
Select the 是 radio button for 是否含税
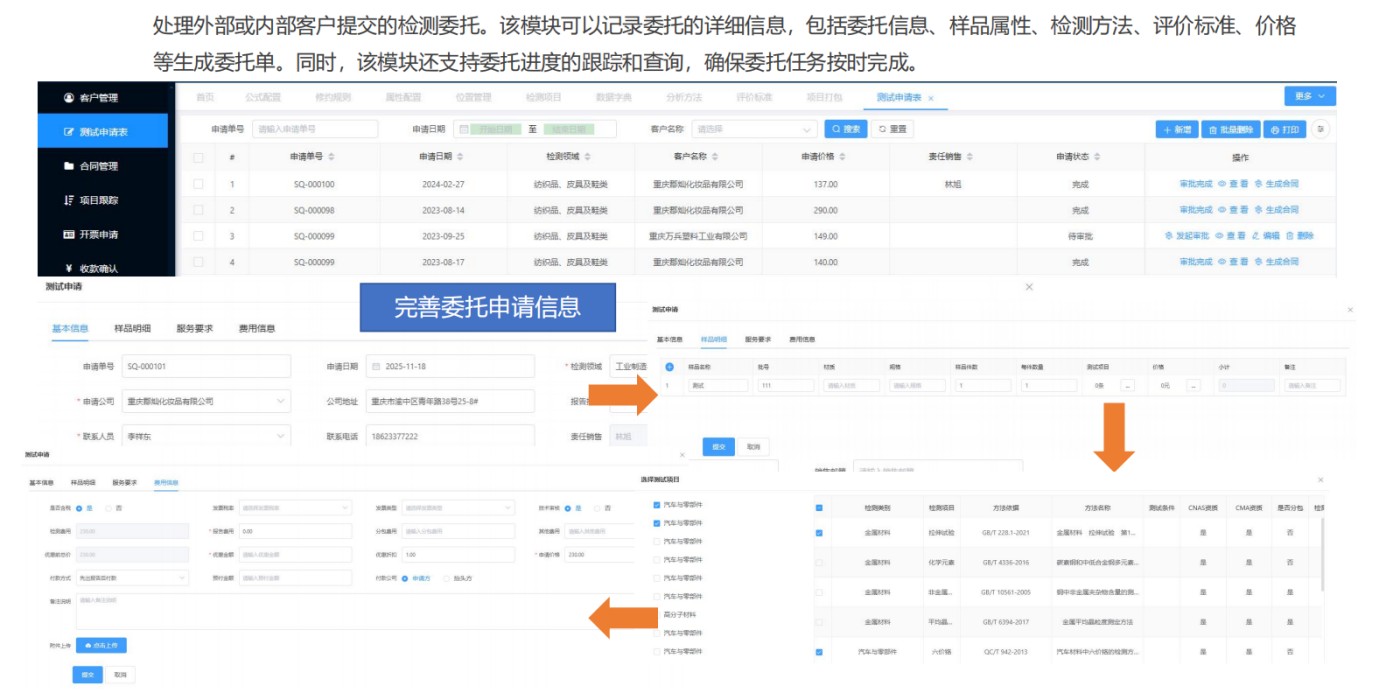(x=79, y=508)
